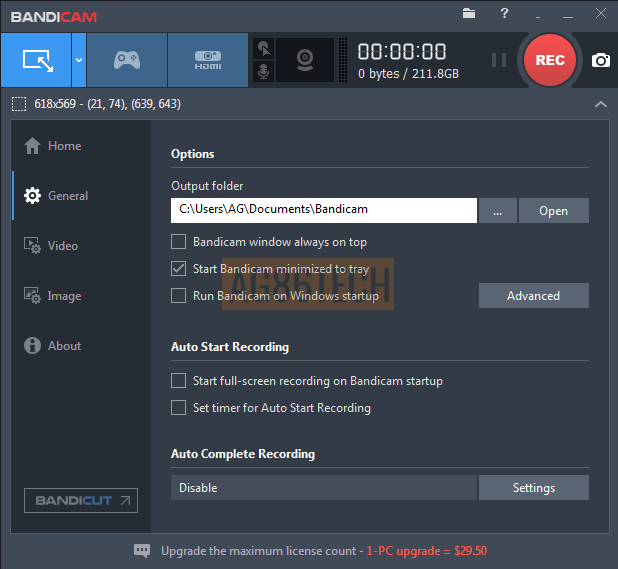Switch to game recording mode
This screenshot has height=569, width=618.
tap(127, 60)
